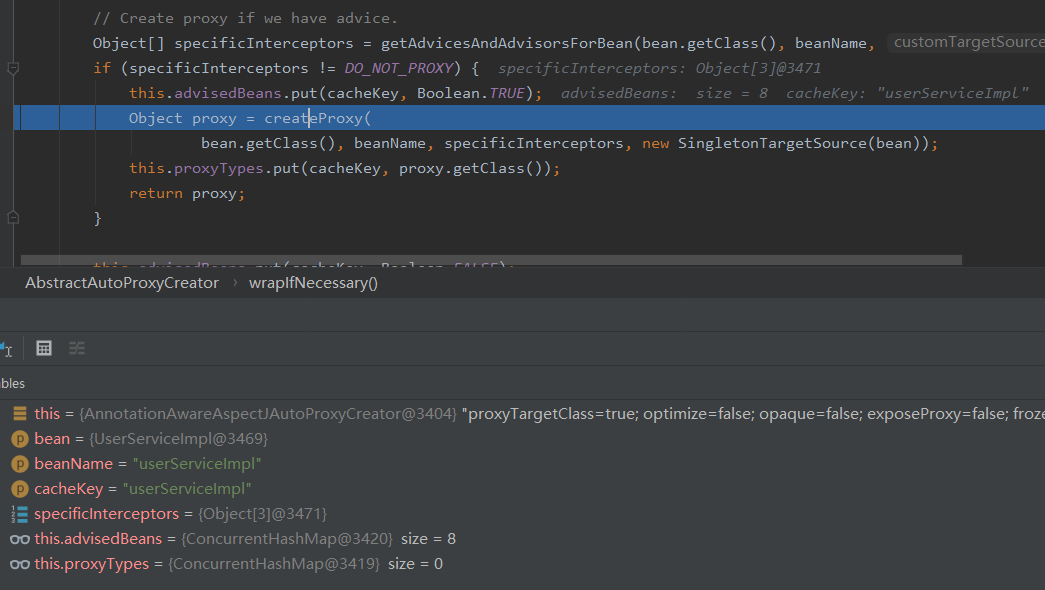
Task: Click the Variables panel header label
Action: pyautogui.click(x=13, y=384)
